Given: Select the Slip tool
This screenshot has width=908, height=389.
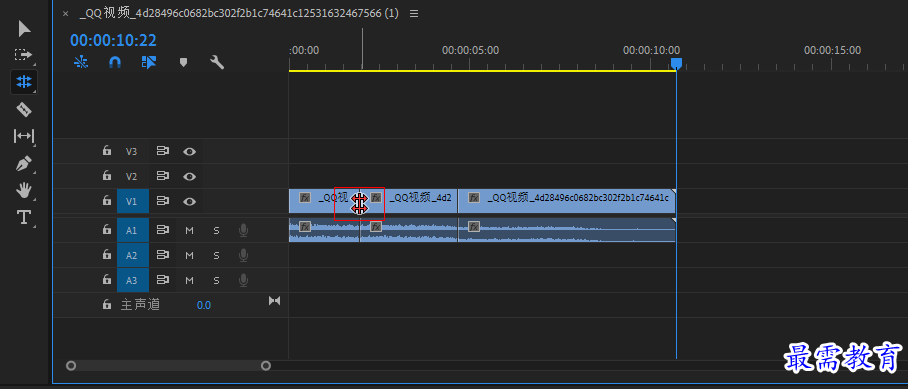Looking at the screenshot, I should click(24, 136).
